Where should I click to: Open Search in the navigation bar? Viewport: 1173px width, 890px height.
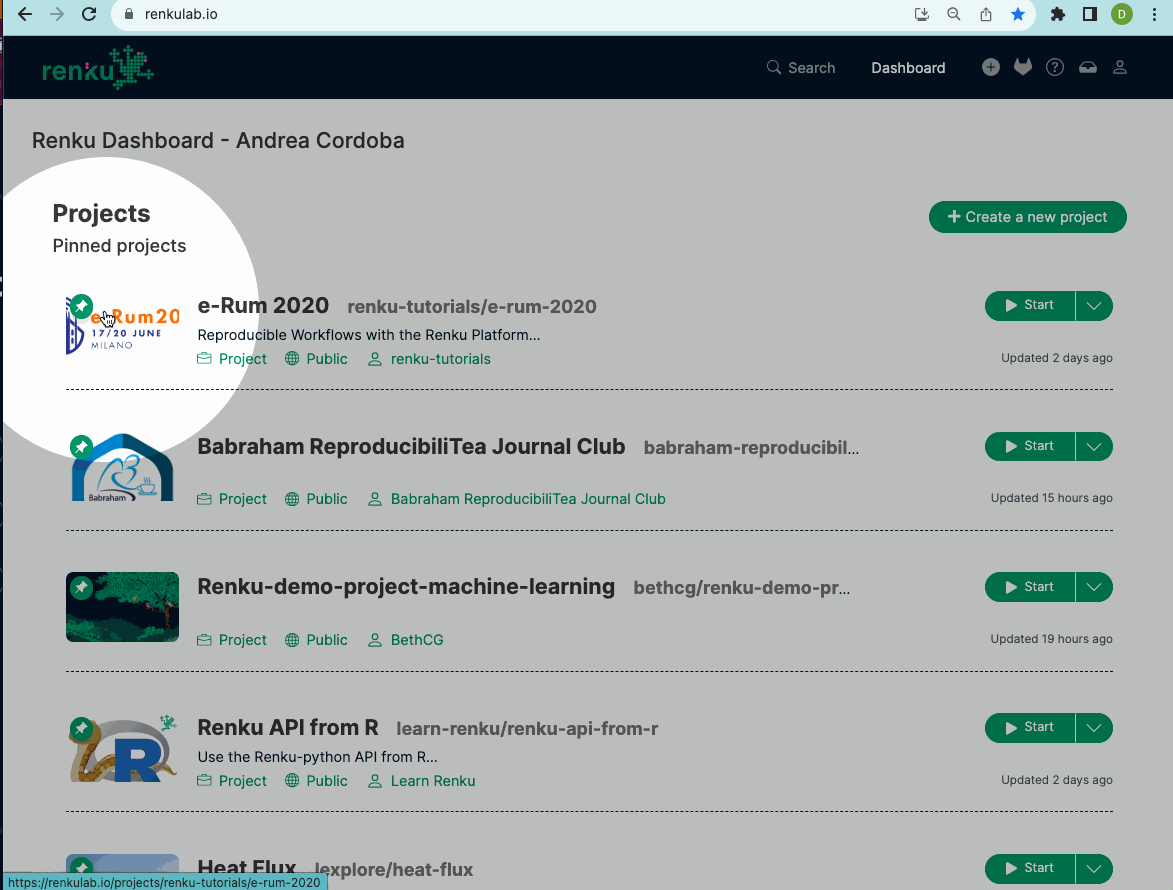pos(800,68)
